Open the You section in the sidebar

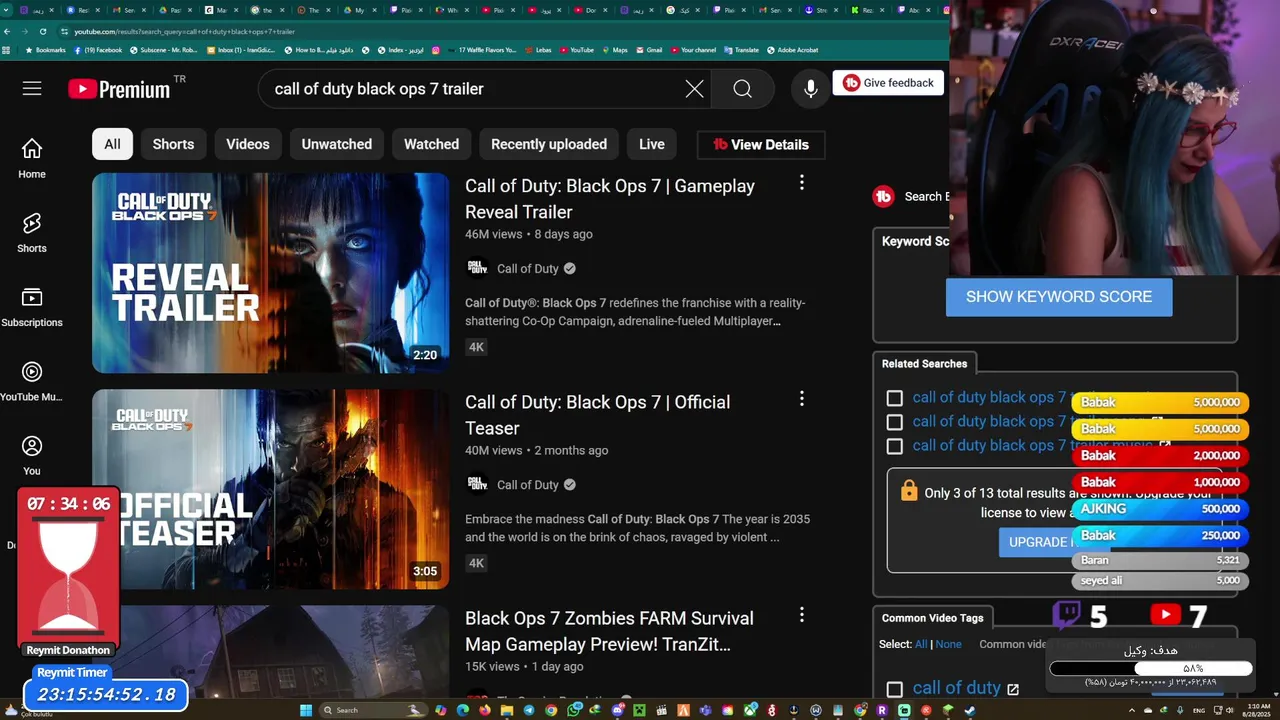tap(32, 454)
